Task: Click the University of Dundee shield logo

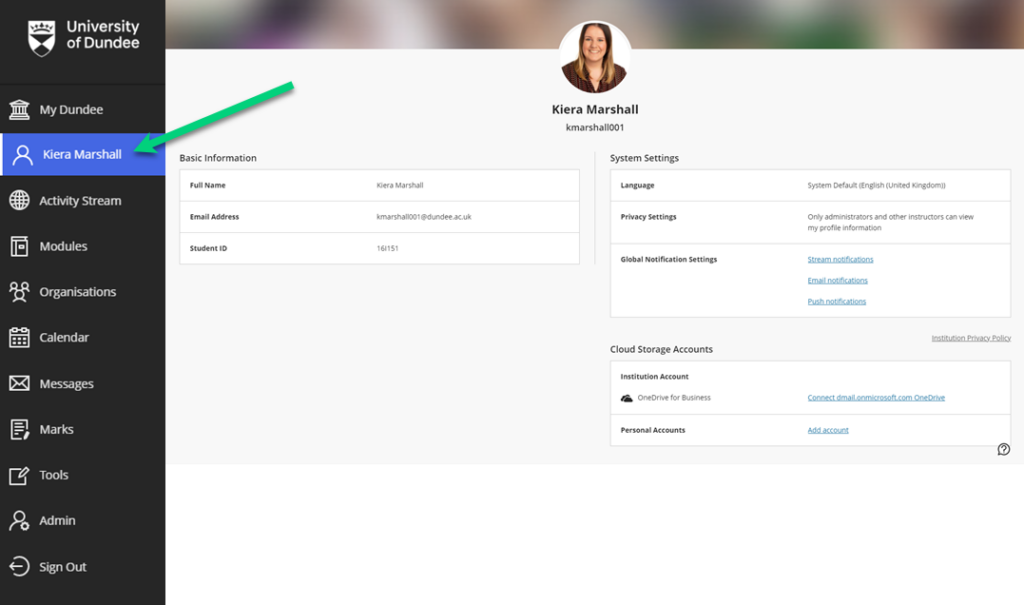Action: [41, 38]
